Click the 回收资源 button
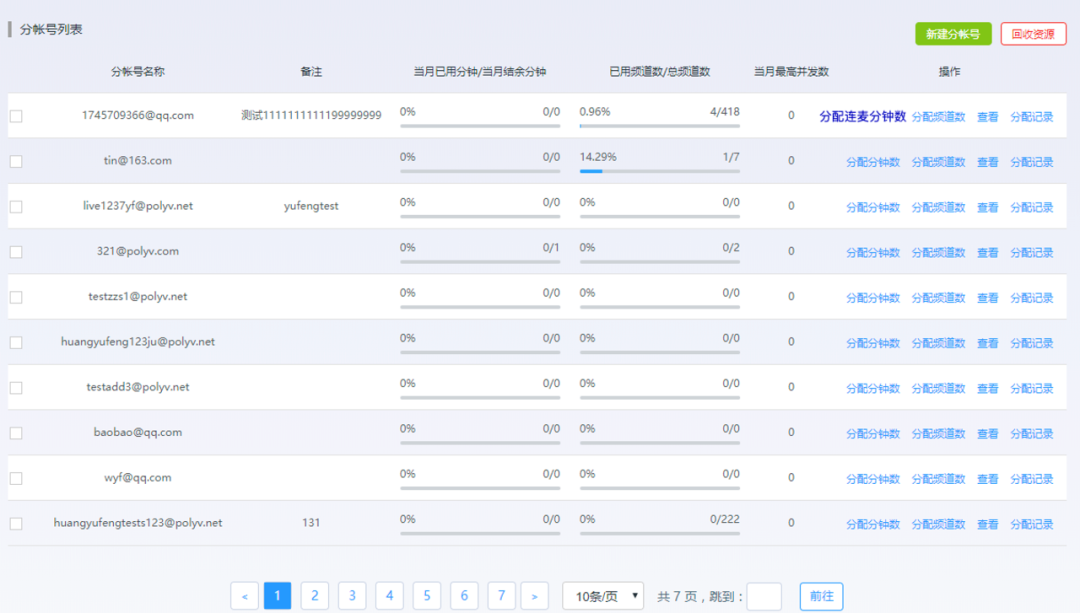The height and width of the screenshot is (613, 1080). tap(1033, 34)
